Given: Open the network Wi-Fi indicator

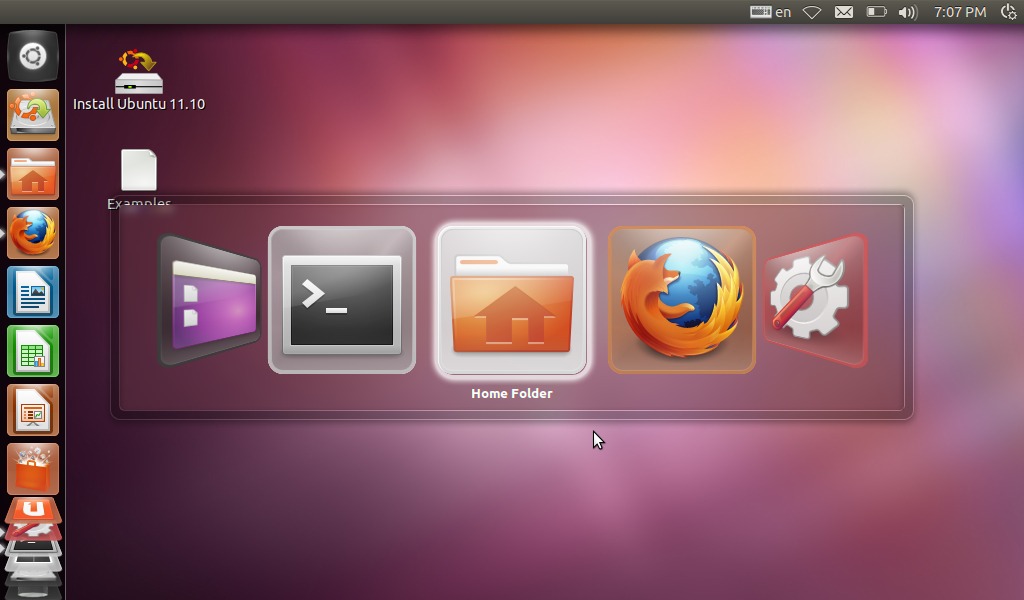Looking at the screenshot, I should click(x=812, y=12).
